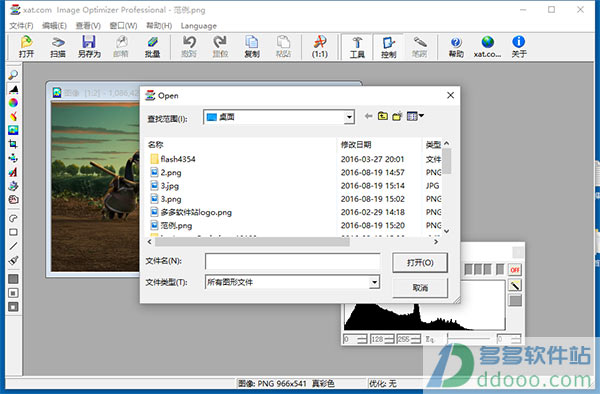Select the file 2.png
This screenshot has height=394, width=600.
[x=166, y=172]
